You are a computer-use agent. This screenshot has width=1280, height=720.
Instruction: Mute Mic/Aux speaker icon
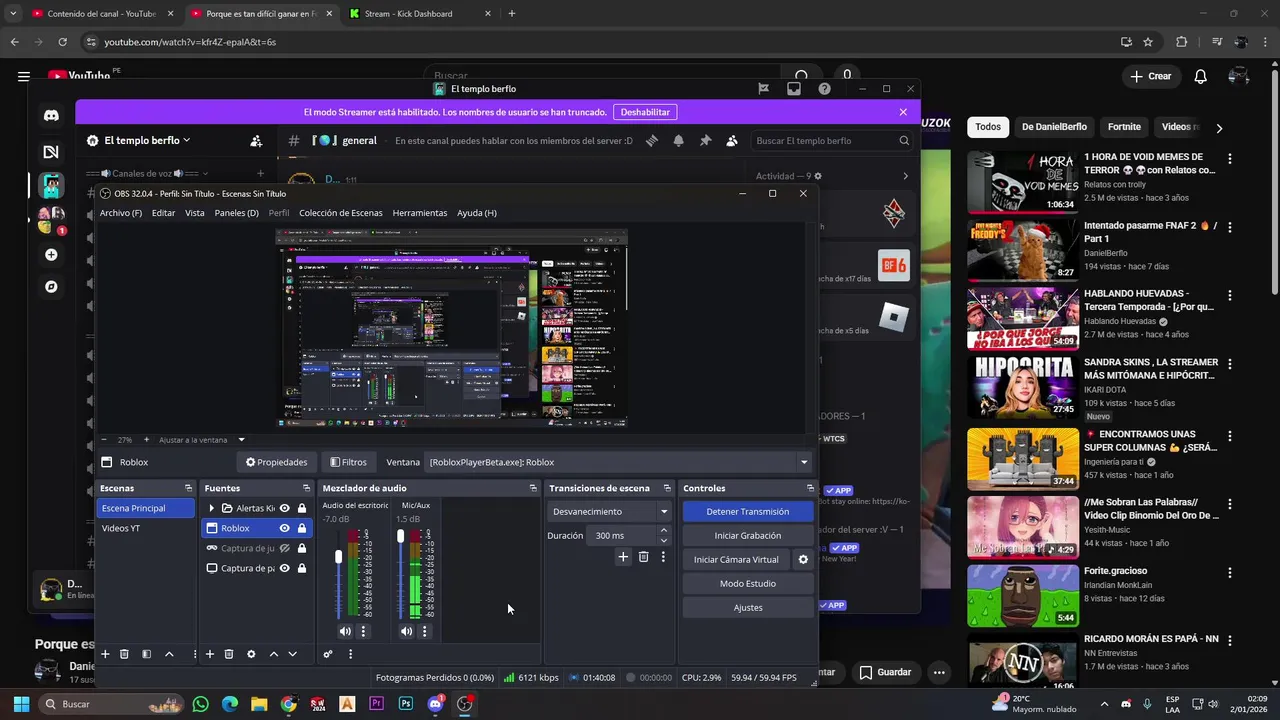tap(406, 631)
